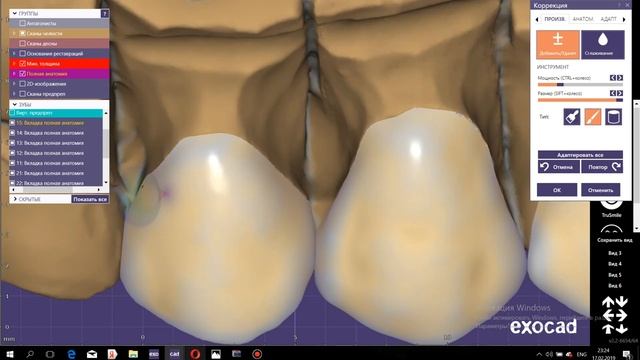Open File Explorer from taskbar
Screen dimensions: 640x360
[x=133, y=354]
